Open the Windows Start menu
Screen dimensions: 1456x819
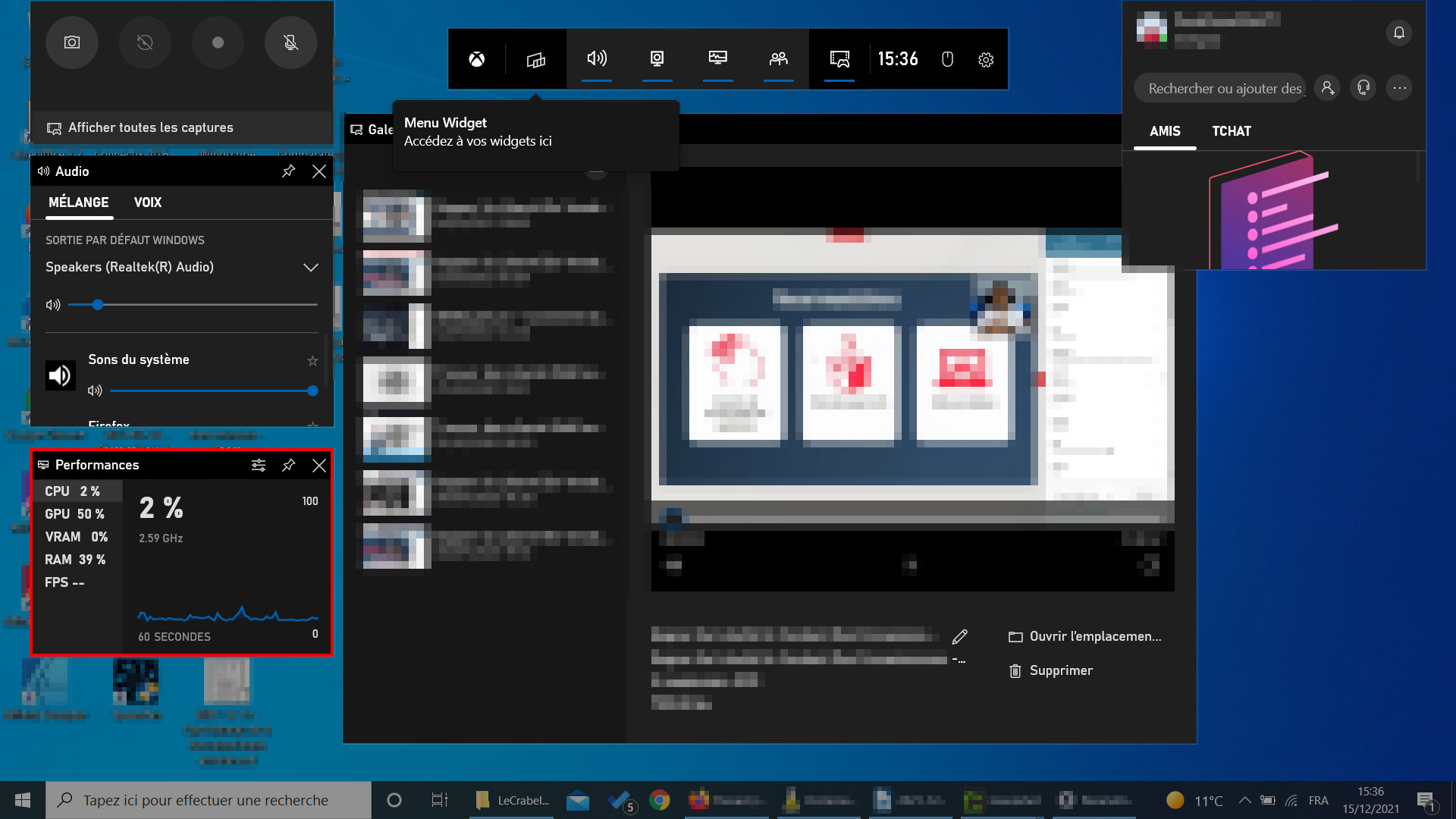coord(23,800)
